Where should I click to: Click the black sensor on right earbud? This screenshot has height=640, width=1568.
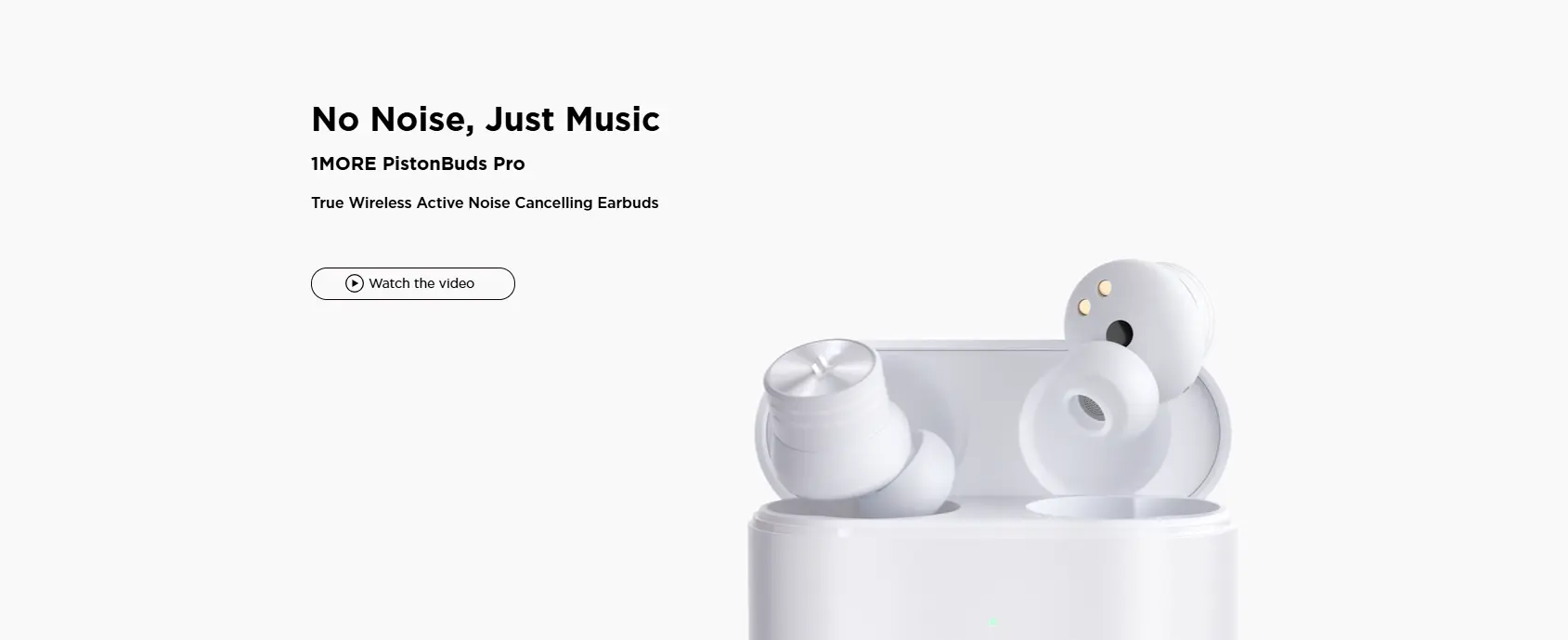click(x=1120, y=333)
